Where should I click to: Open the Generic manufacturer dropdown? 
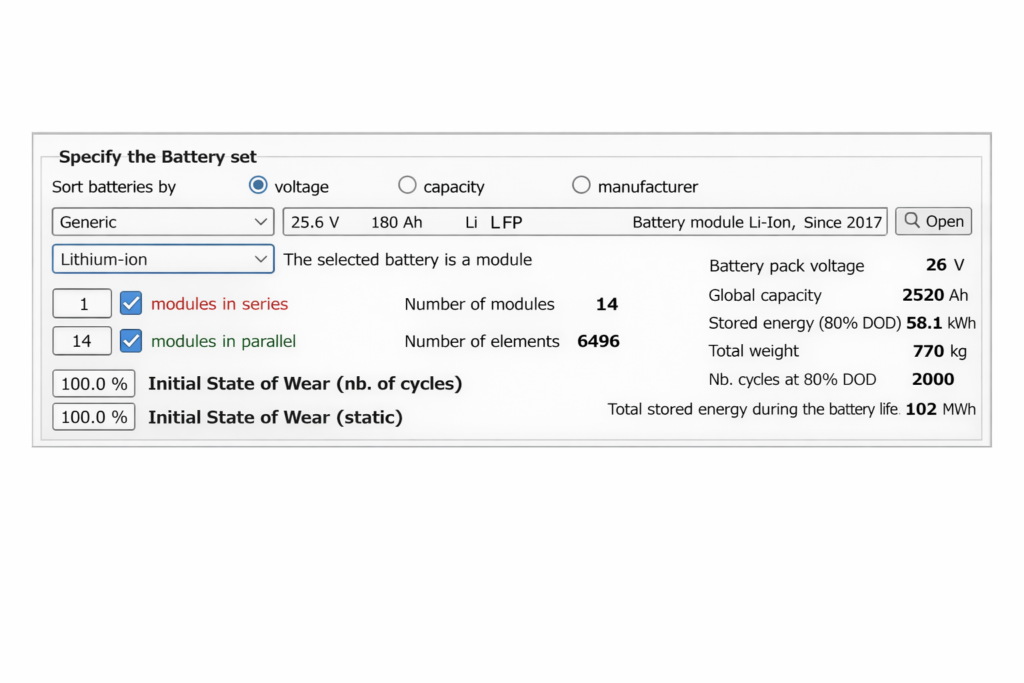coord(162,221)
